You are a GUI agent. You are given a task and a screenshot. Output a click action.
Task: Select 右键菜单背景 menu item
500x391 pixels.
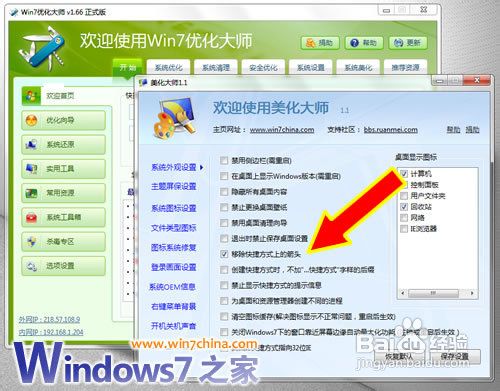[174, 306]
